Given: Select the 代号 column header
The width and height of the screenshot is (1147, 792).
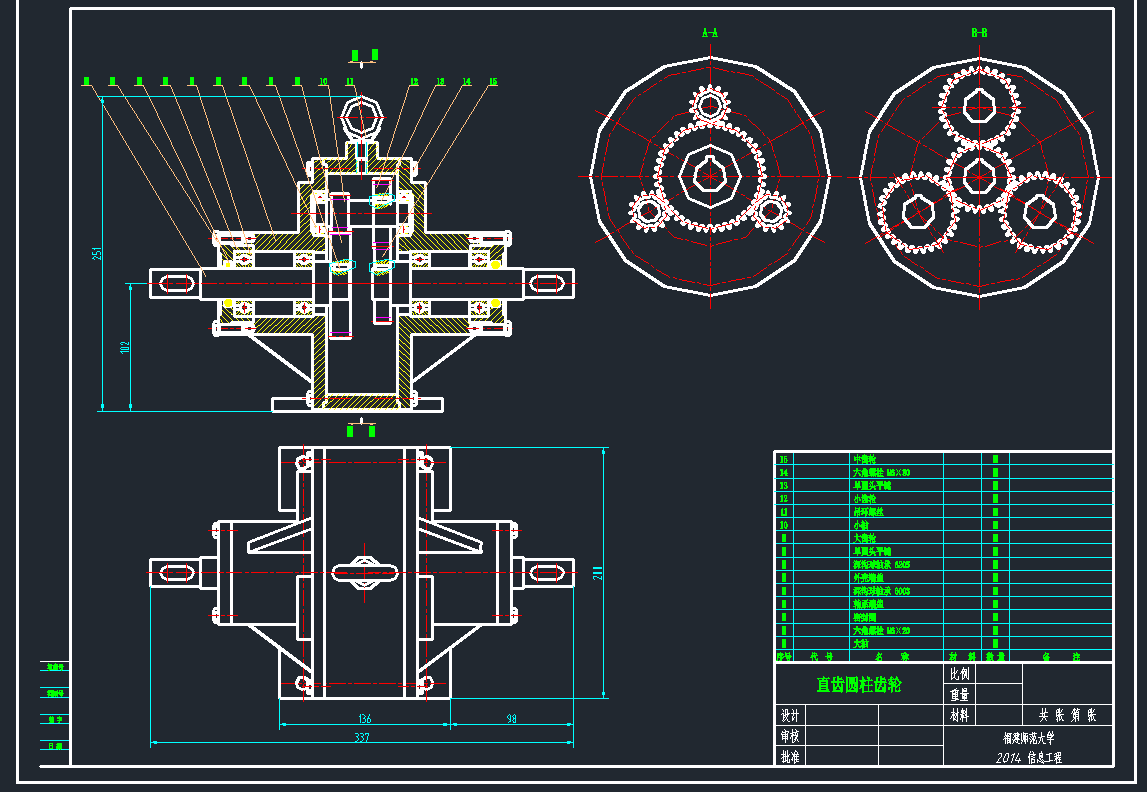Looking at the screenshot, I should tap(821, 657).
